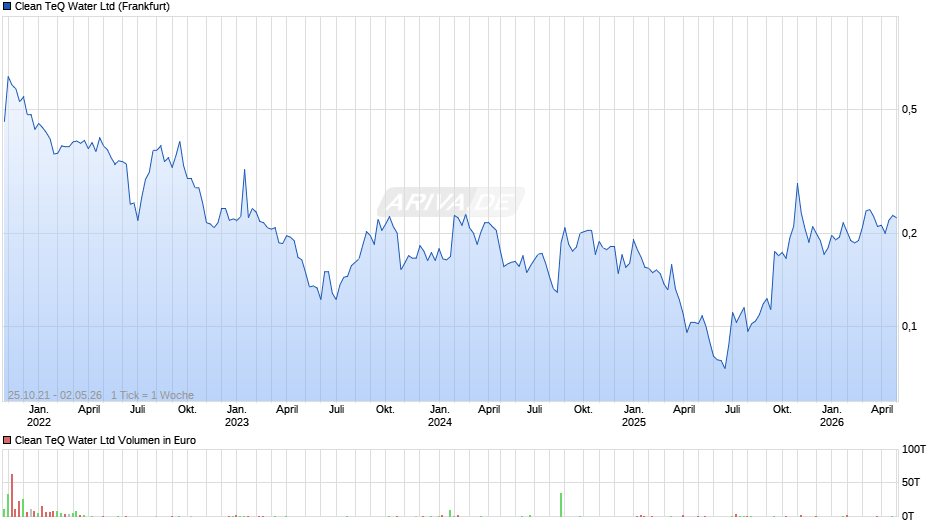
Task: Click the blue legend square for Clean TeQ Water
Action: pos(7,7)
